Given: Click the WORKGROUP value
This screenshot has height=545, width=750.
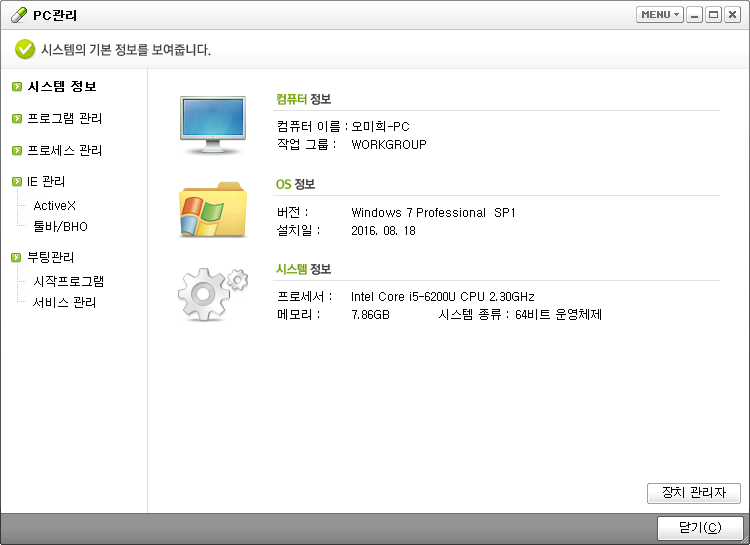Looking at the screenshot, I should 389,145.
